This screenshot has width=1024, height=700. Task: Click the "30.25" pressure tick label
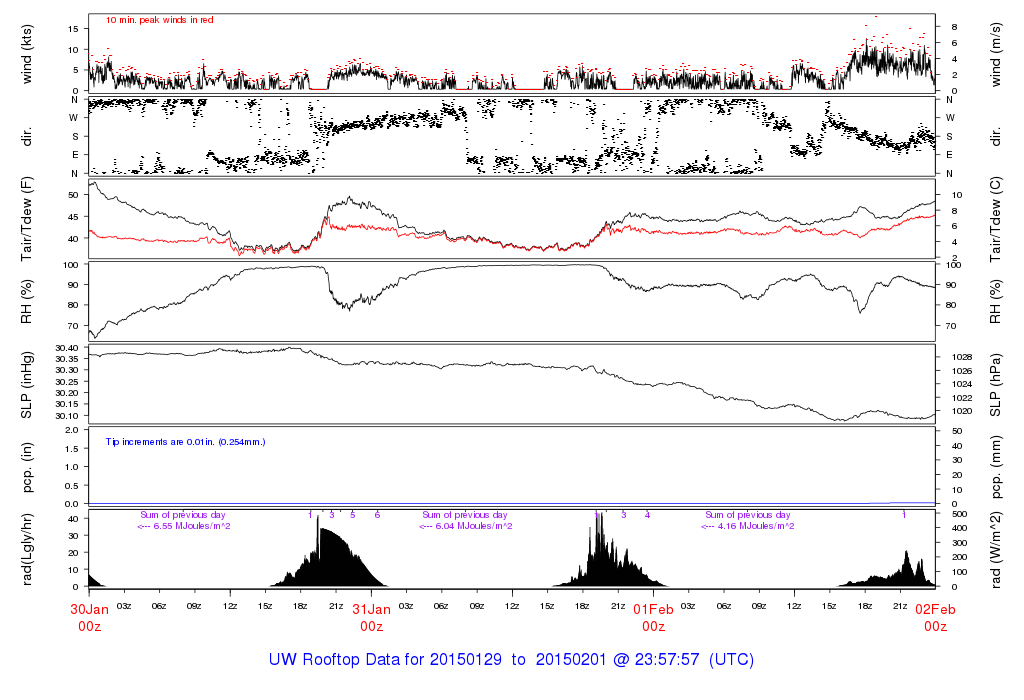[x=67, y=381]
